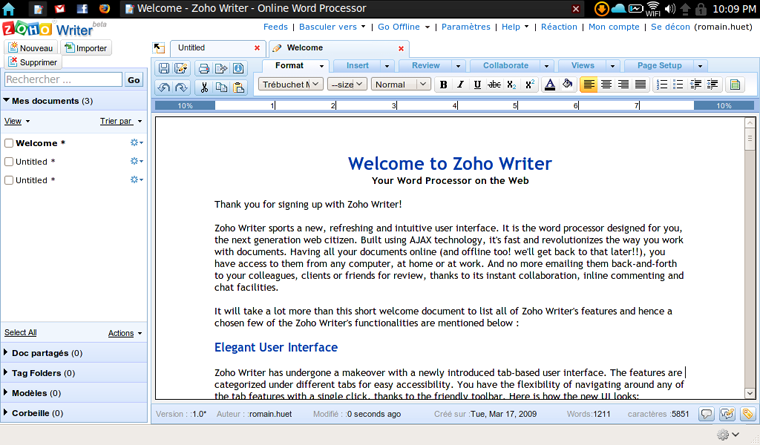Click the home icon in the top panel
This screenshot has height=445, width=760.
click(x=9, y=9)
